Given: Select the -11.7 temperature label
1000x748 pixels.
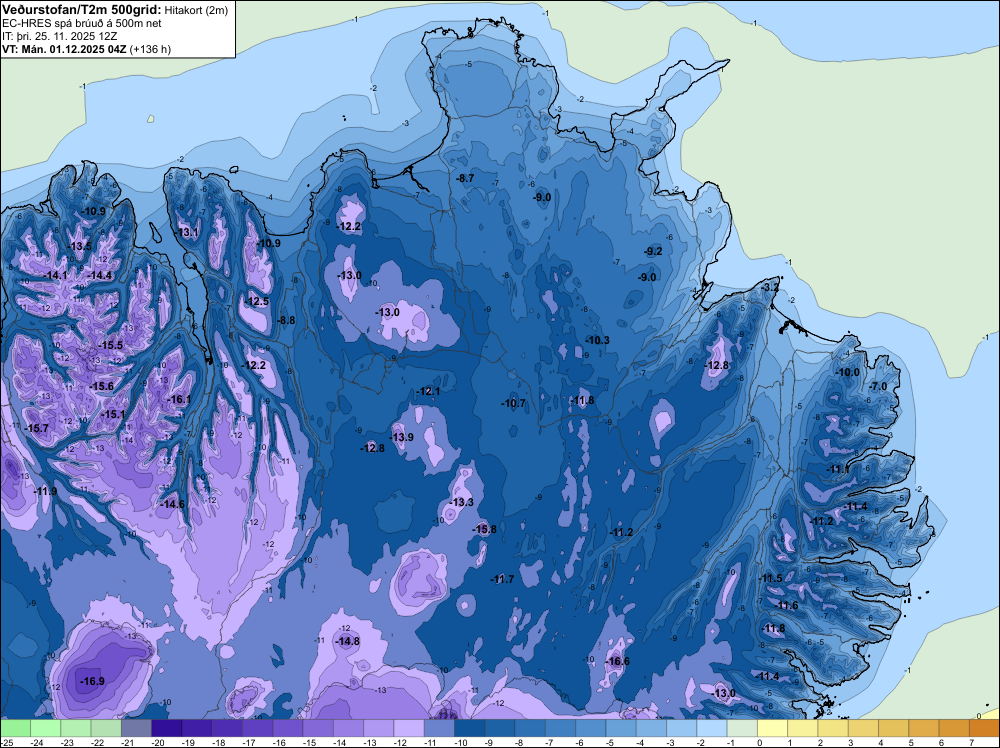Looking at the screenshot, I should (x=502, y=579).
